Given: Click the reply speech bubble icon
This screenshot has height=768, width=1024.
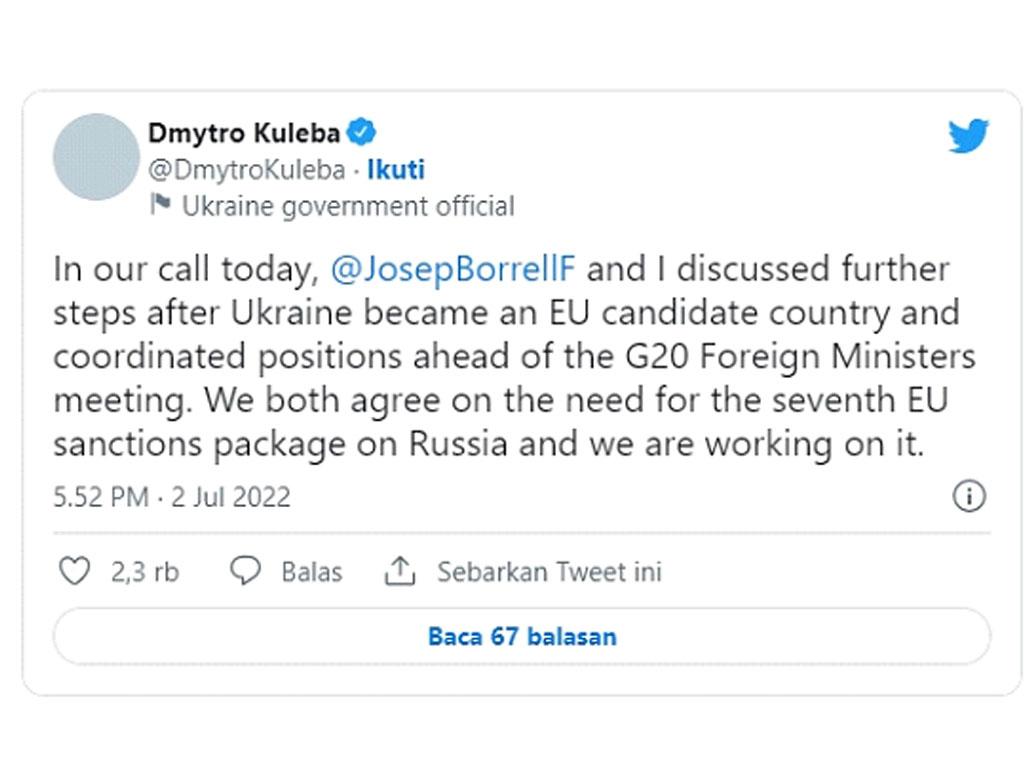Looking at the screenshot, I should (246, 570).
